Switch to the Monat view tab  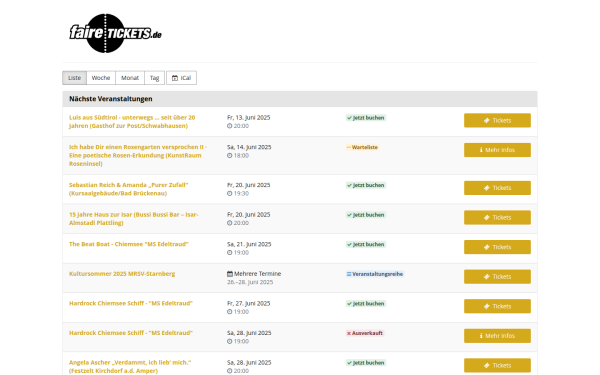(x=130, y=78)
